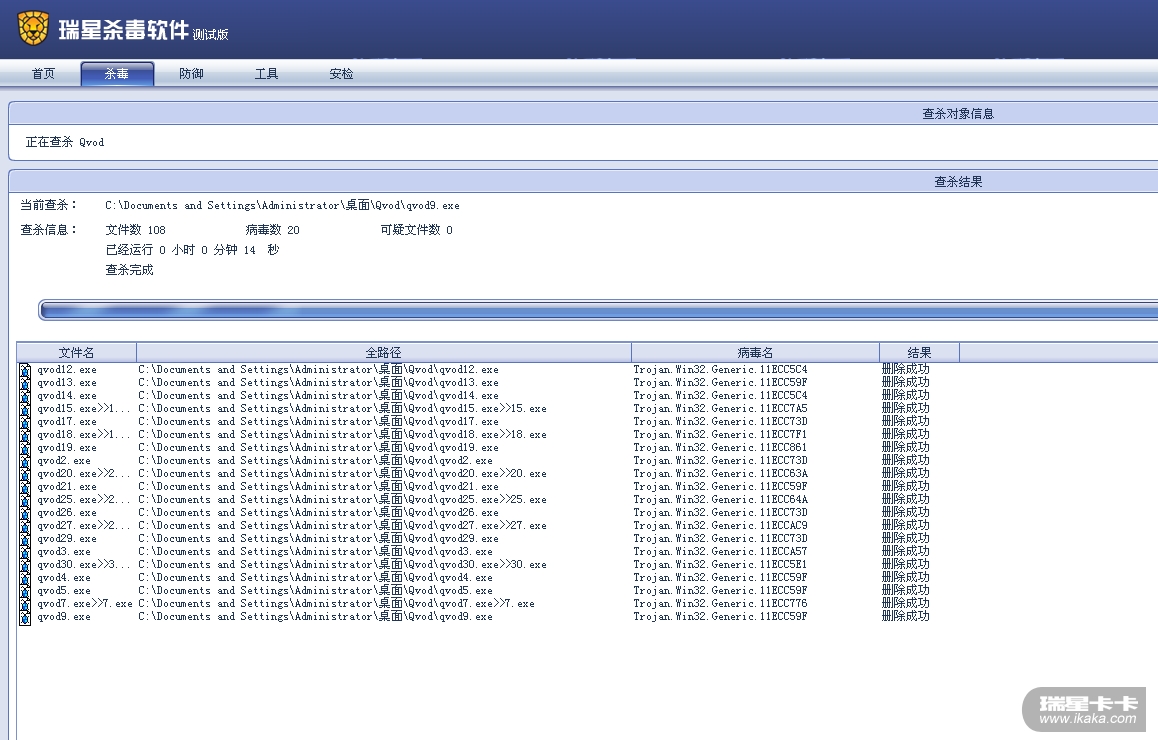Click virus name Trojan.Win32.Generic.11ECC64A
This screenshot has height=740, width=1158.
[720, 500]
